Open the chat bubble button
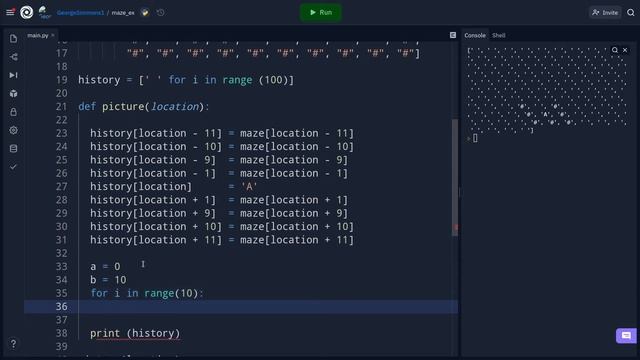Viewport: 640px width, 360px height. coord(626,336)
